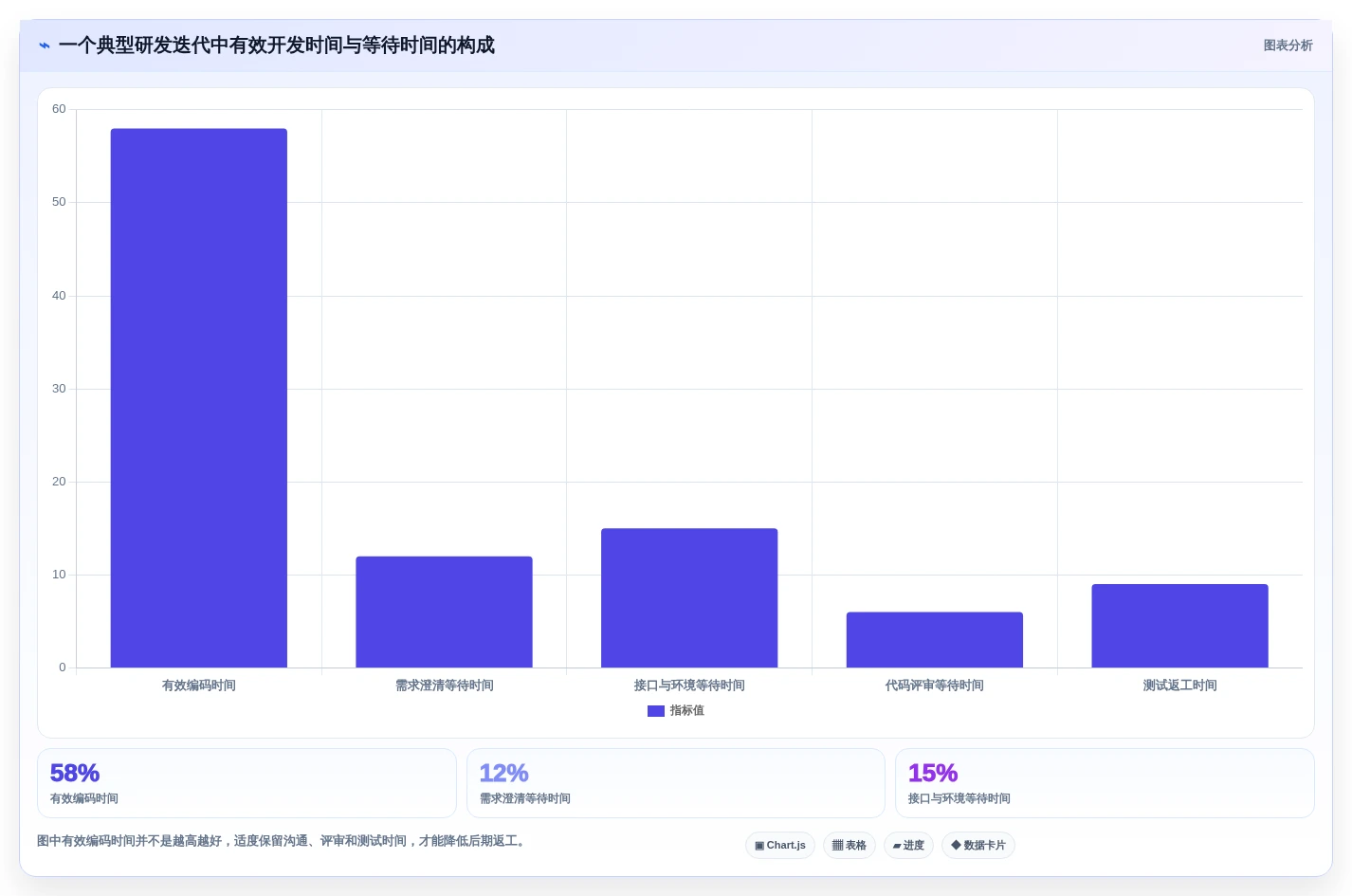Image resolution: width=1352 pixels, height=896 pixels.
Task: Click the lightning icon beside the chart title
Action: [44, 46]
